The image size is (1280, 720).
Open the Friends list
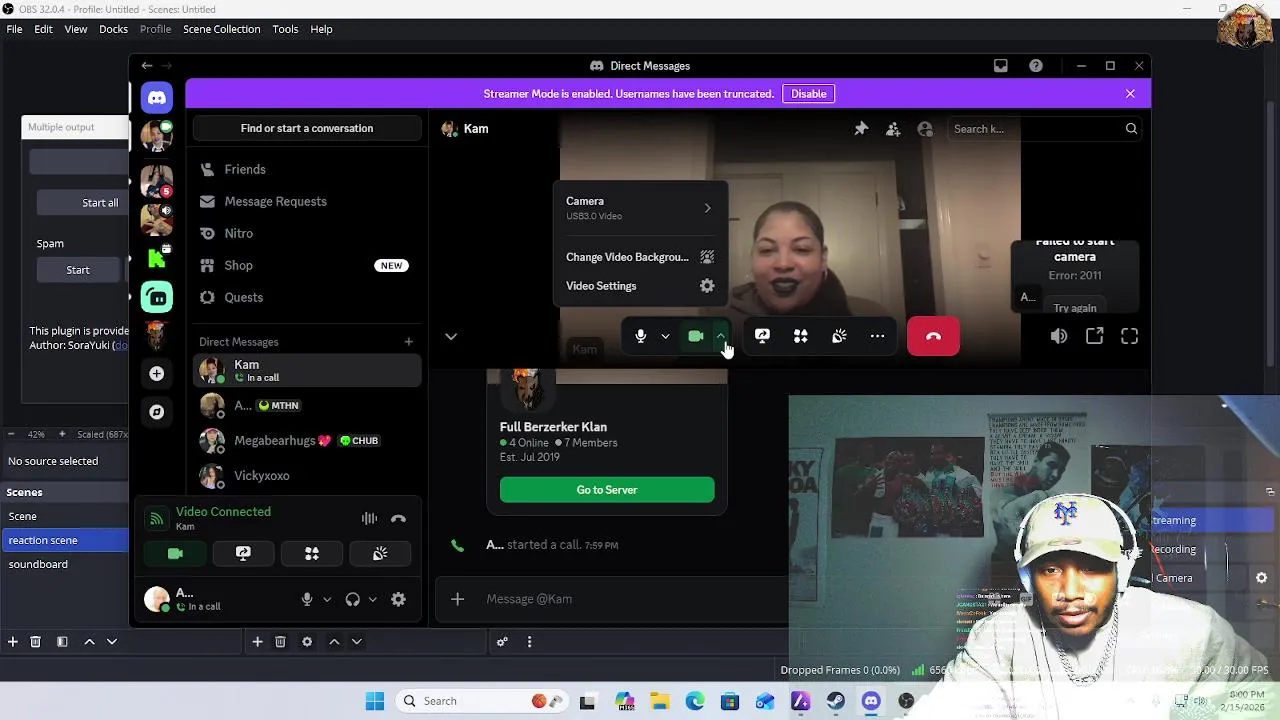307,170
